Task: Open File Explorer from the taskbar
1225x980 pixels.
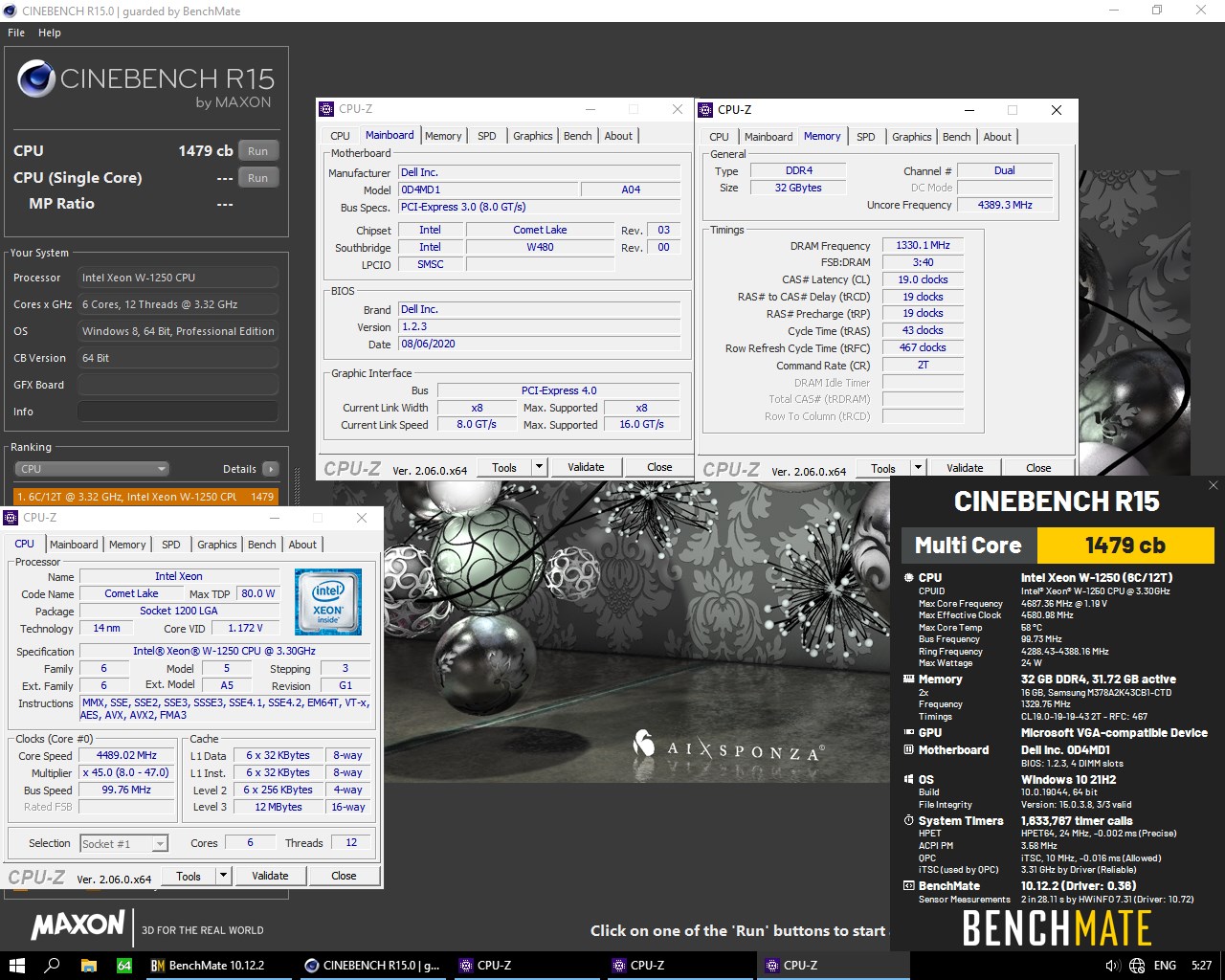Action: tap(88, 965)
